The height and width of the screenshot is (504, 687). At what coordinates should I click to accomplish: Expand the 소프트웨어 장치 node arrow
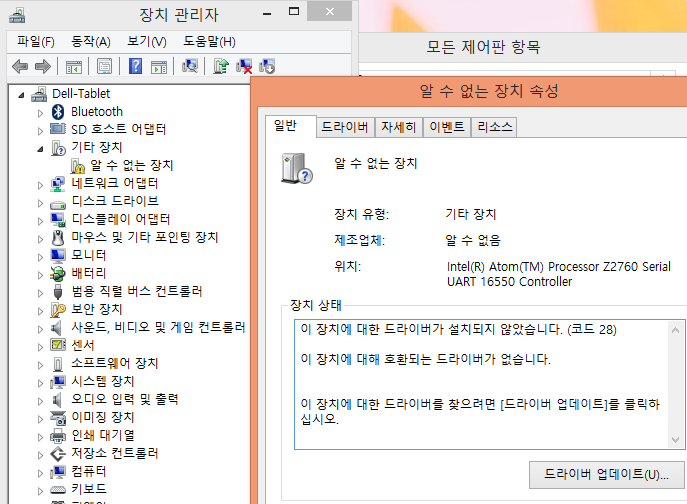pos(40,365)
